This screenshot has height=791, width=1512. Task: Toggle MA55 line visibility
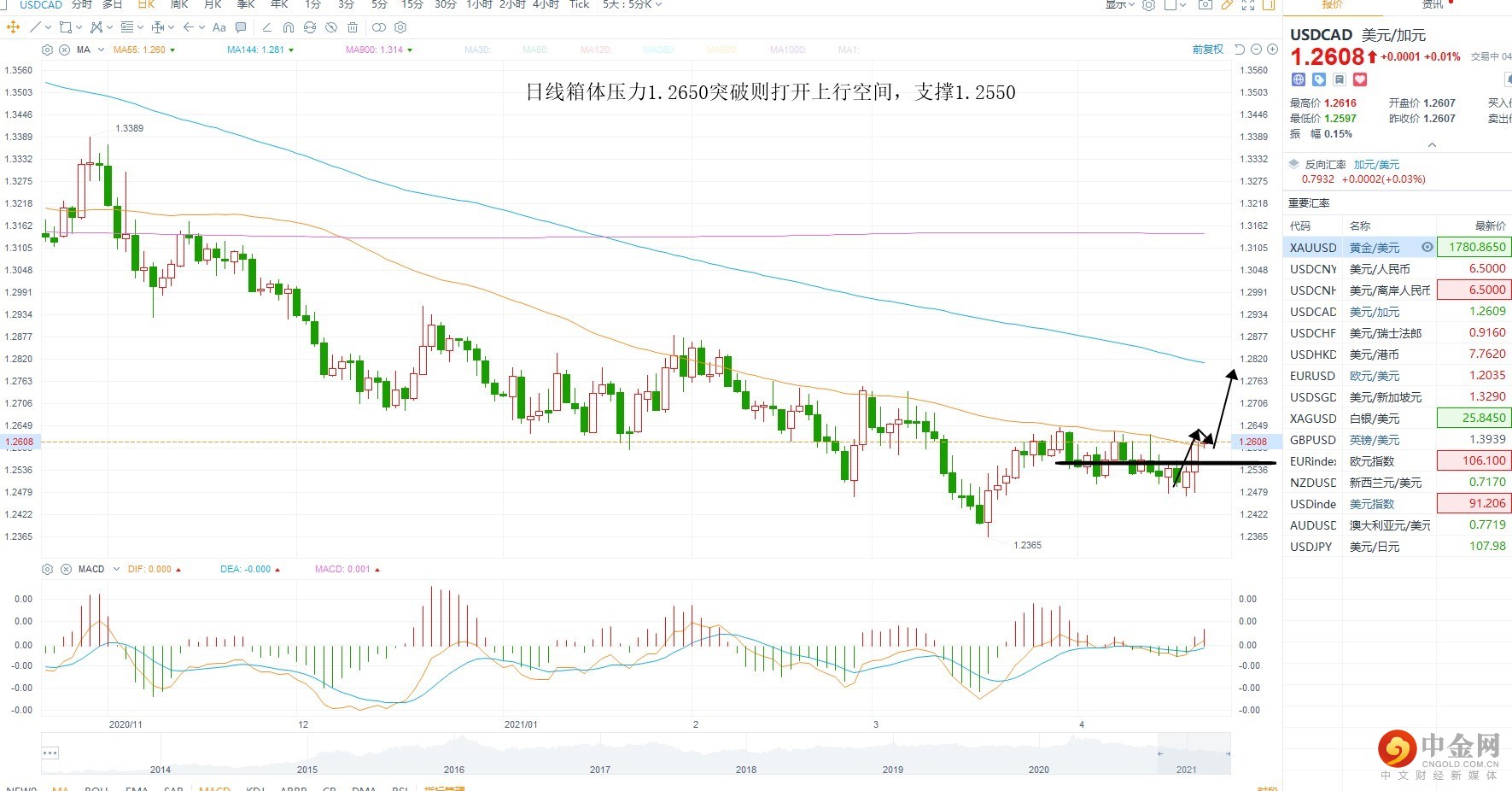143,50
